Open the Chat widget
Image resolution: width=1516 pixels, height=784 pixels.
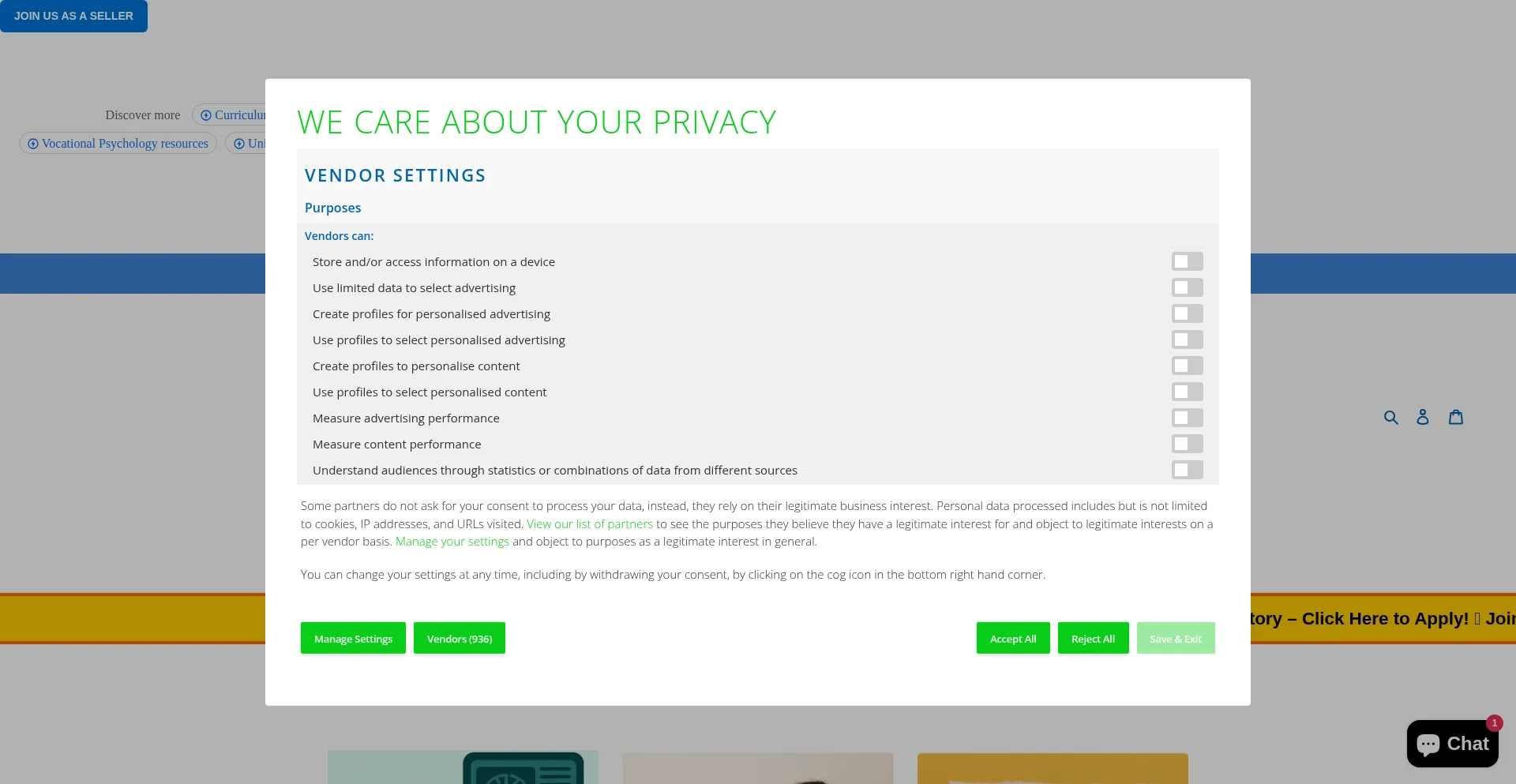[x=1452, y=744]
